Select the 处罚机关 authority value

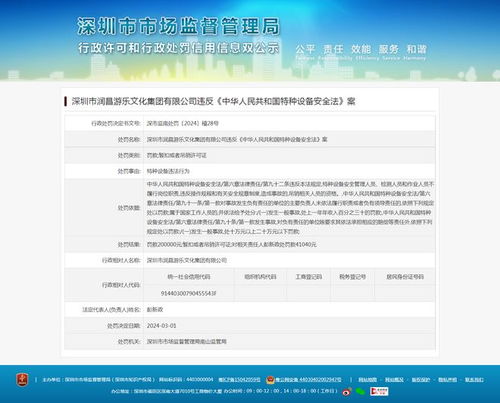coord(187,342)
